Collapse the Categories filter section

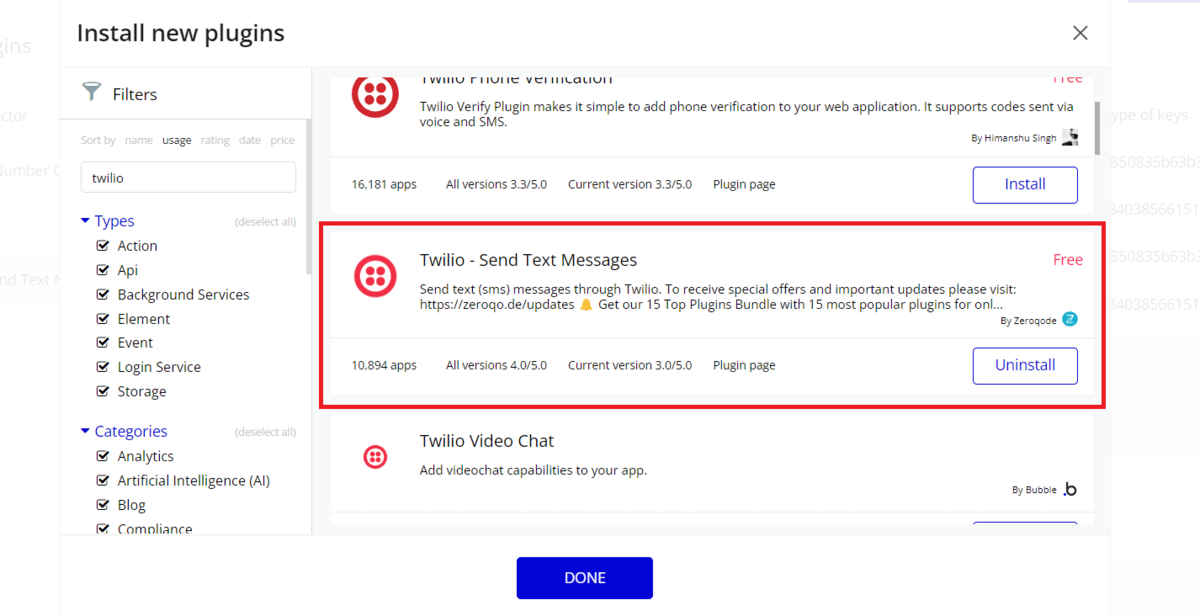(85, 431)
